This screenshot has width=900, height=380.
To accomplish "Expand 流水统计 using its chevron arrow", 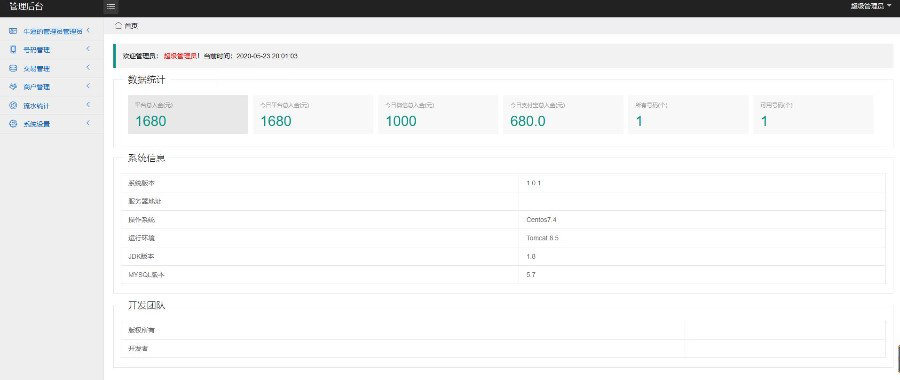I will point(88,104).
